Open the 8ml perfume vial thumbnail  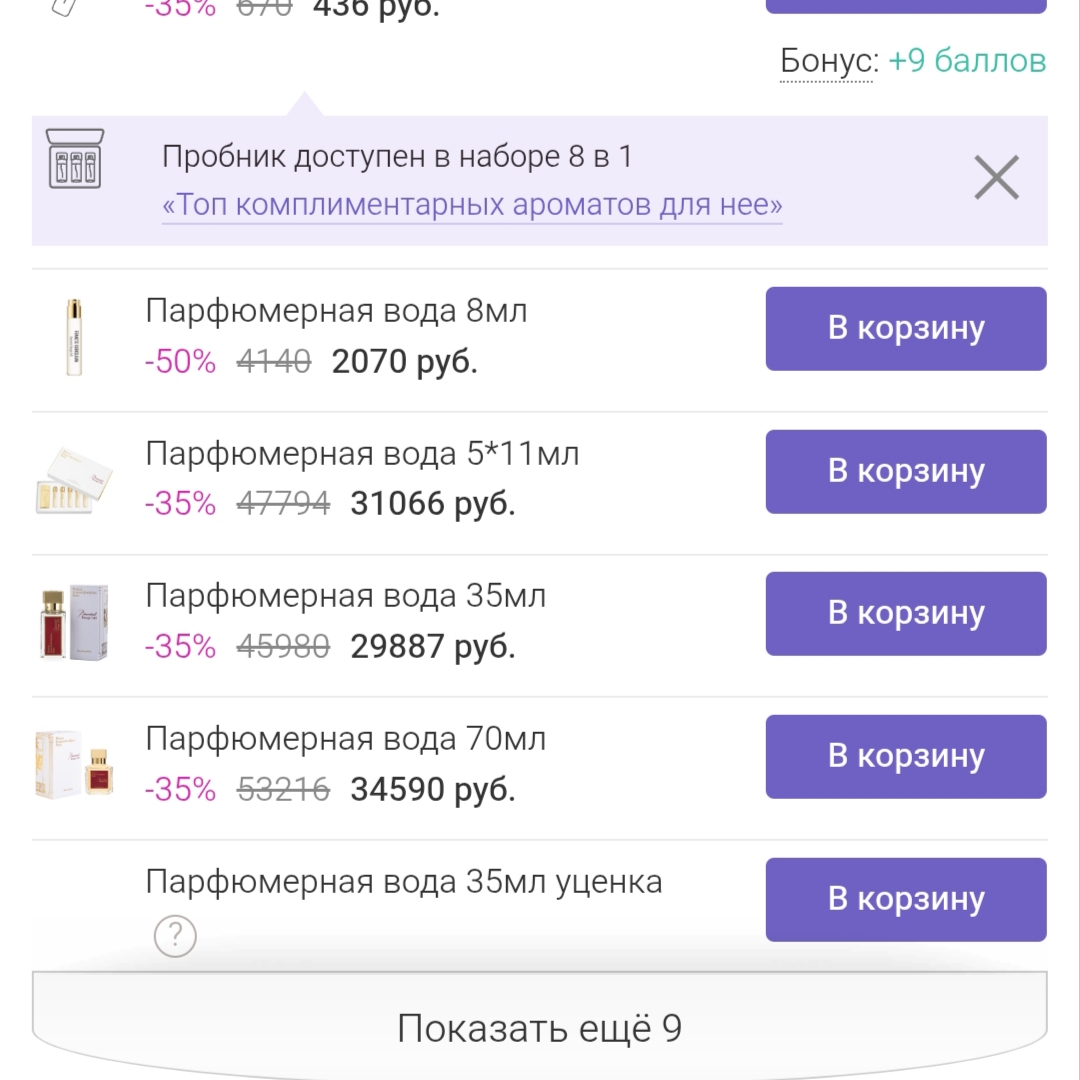pos(74,337)
